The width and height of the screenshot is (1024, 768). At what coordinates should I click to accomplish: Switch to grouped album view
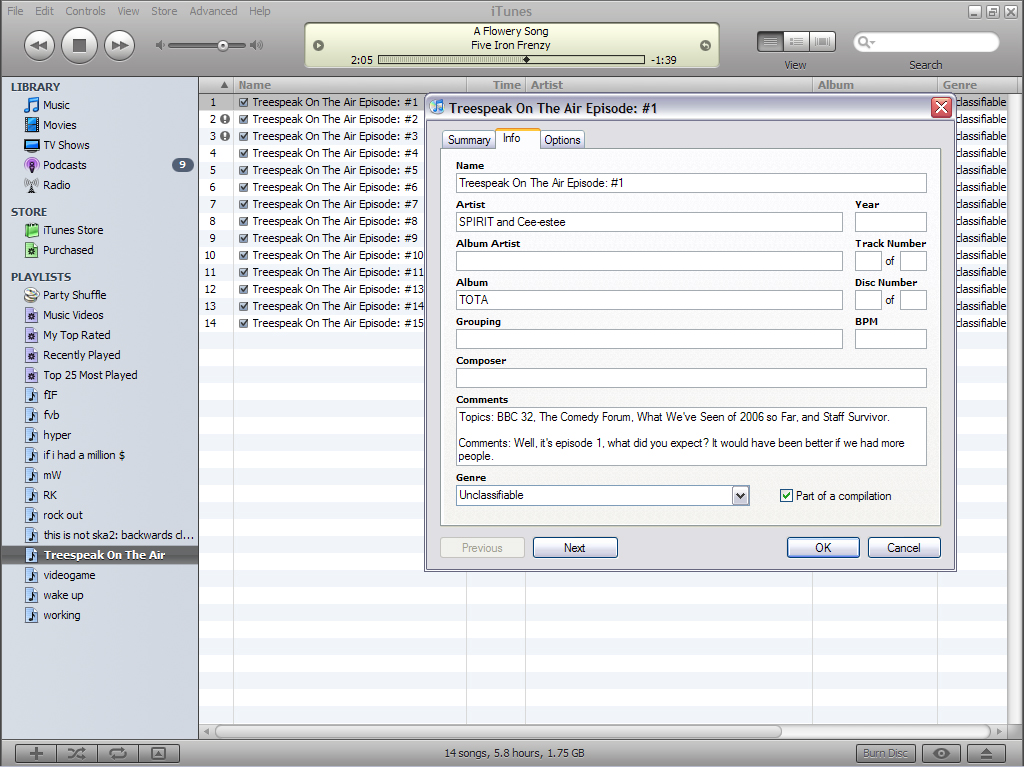796,42
